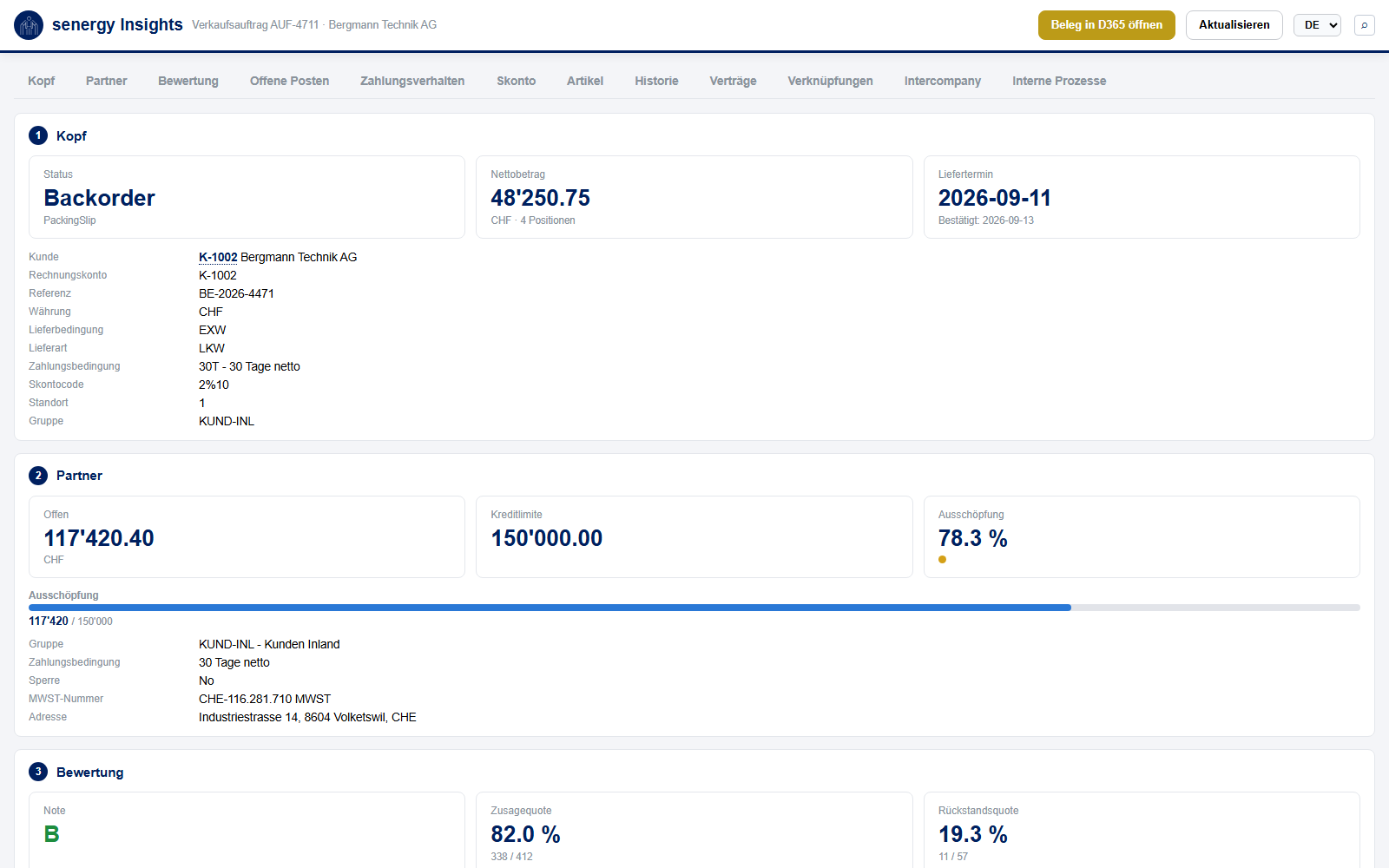Click the section number 3 badge by Bewertung
Viewport: 1389px width, 868px height.
click(x=38, y=772)
